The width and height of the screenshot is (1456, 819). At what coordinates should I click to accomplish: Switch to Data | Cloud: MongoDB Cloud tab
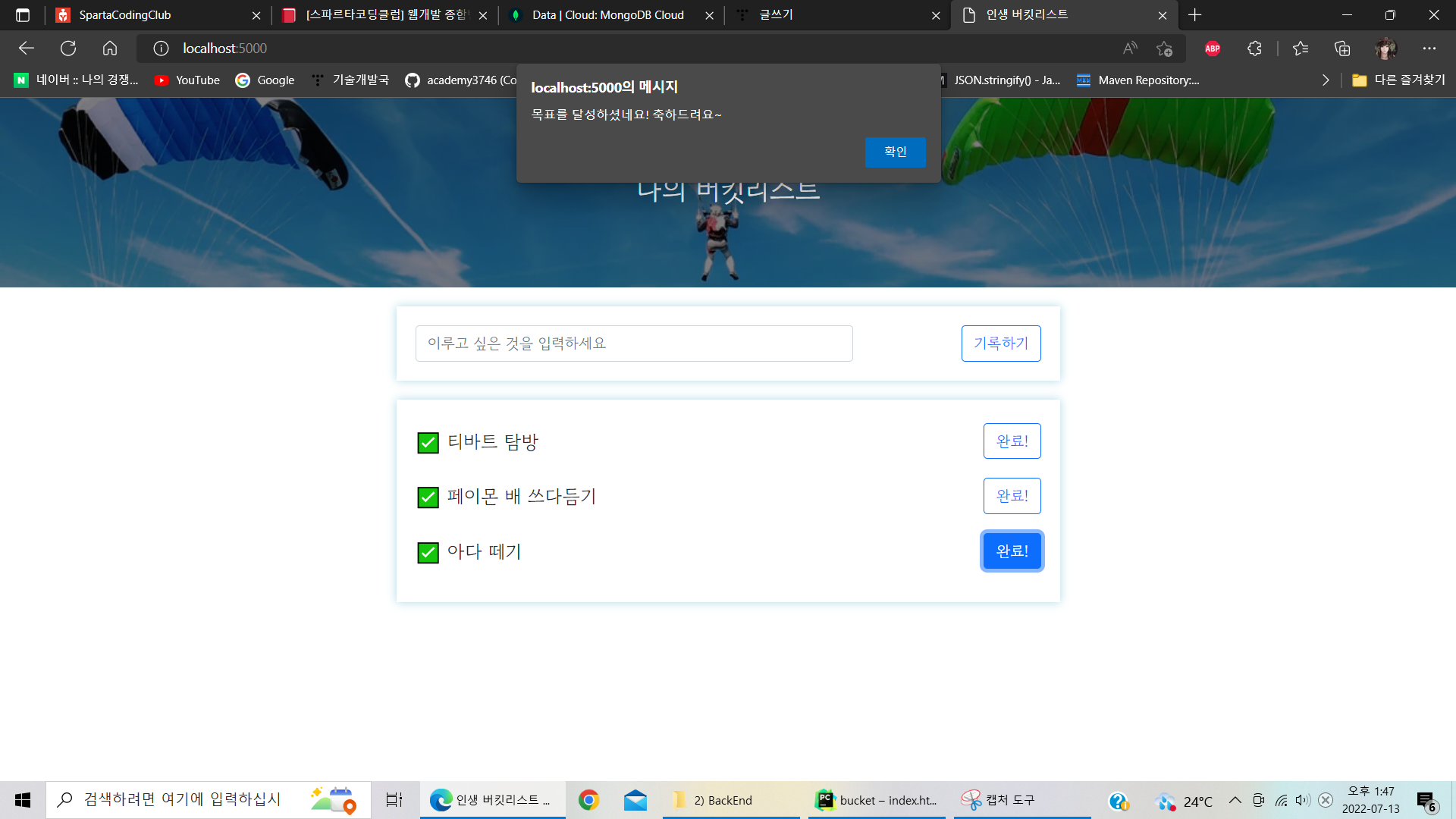[x=607, y=15]
